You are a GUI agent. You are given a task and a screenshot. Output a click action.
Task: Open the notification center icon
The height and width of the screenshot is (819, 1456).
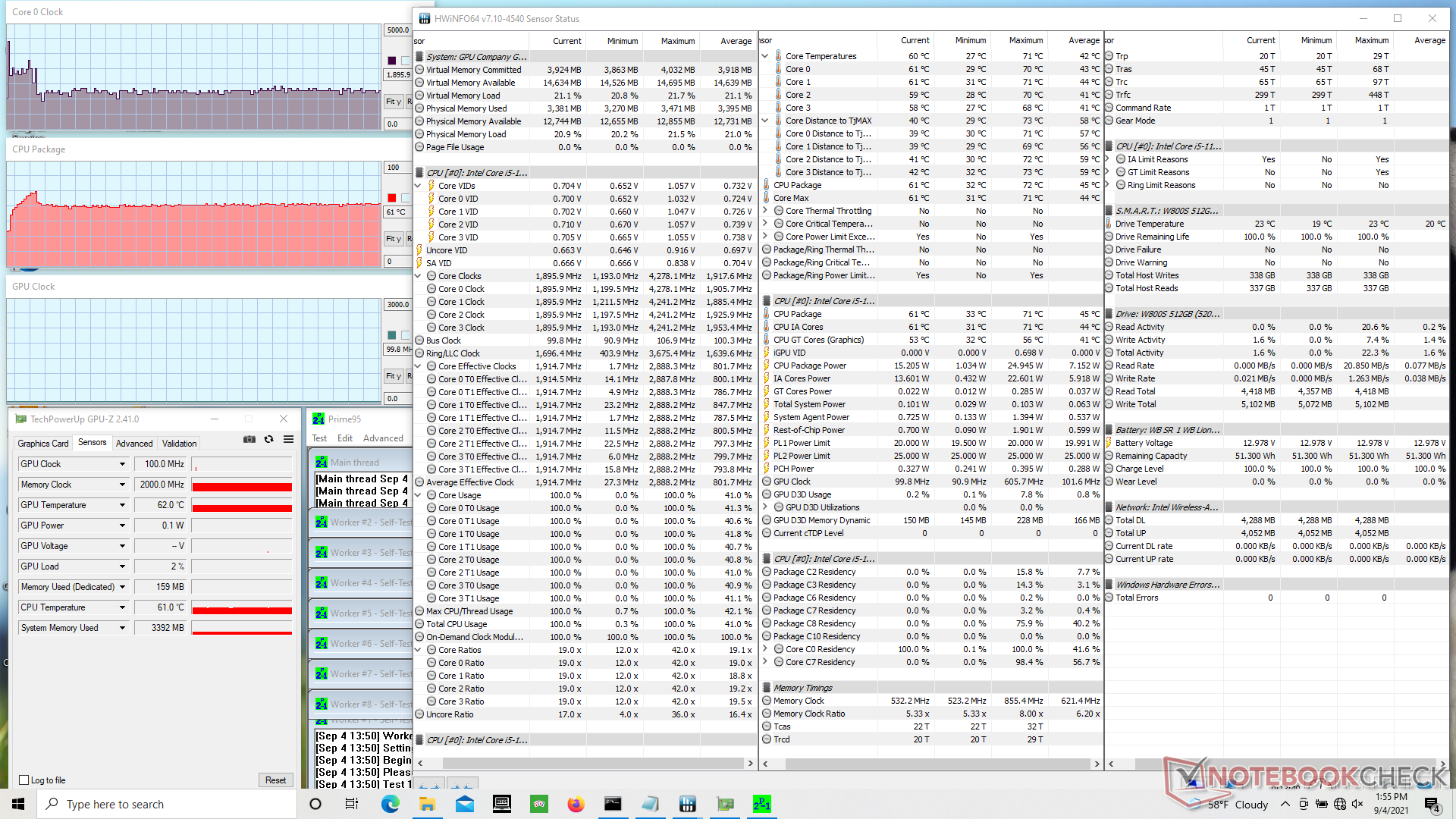1431,804
